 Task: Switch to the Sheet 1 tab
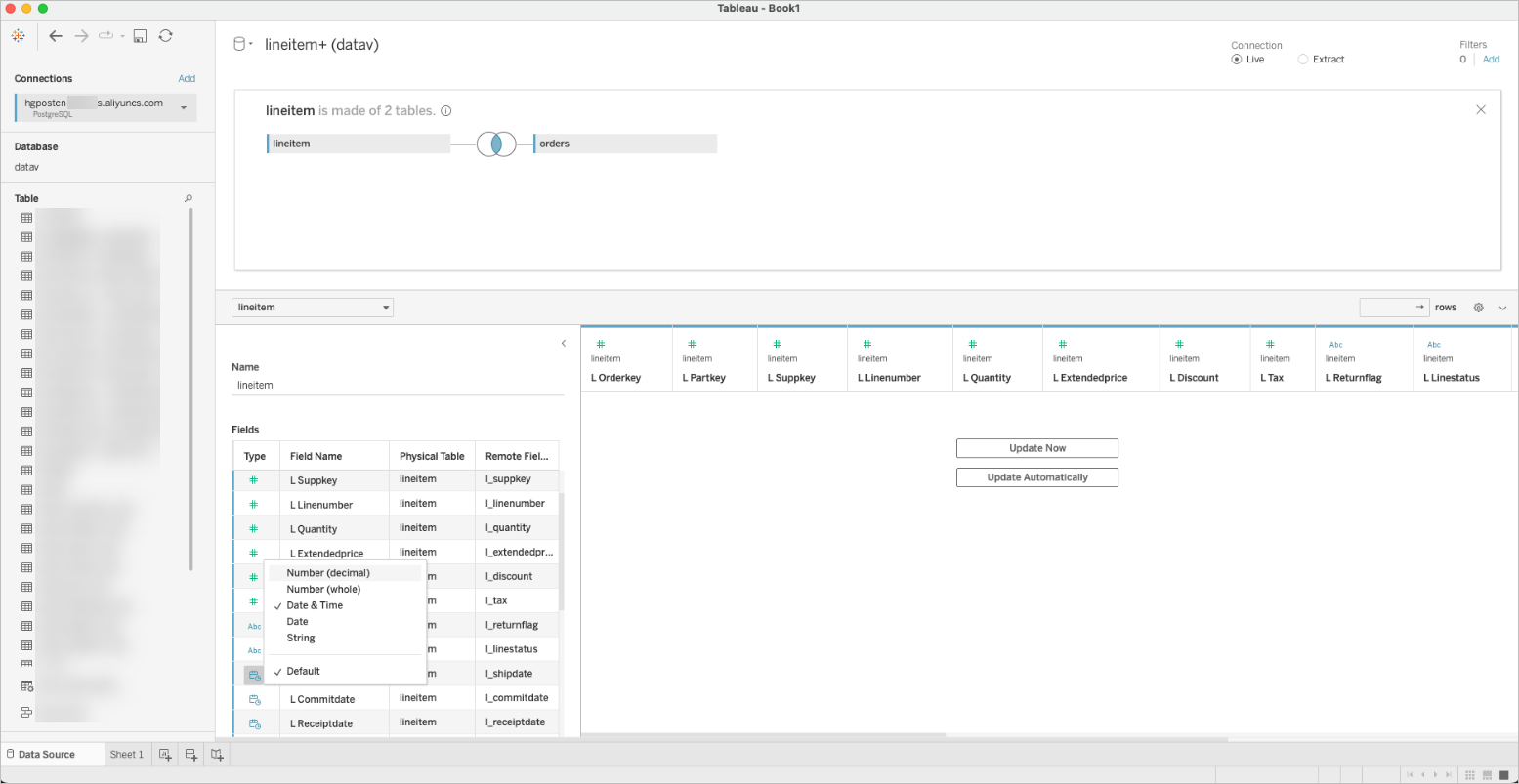pos(126,755)
